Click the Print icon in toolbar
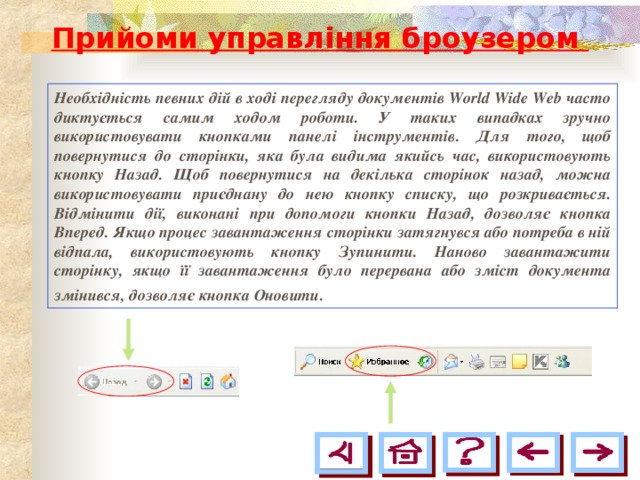Viewport: 640px width, 480px height. coord(478,361)
